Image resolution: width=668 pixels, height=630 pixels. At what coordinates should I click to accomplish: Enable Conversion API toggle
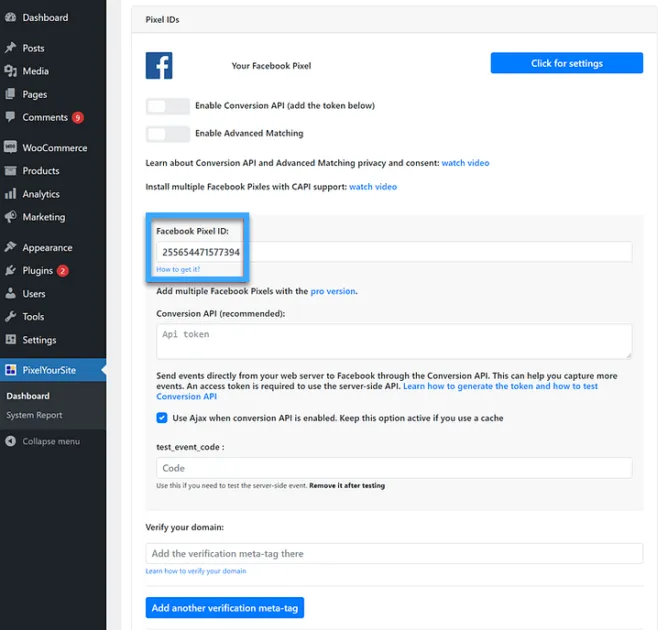click(167, 106)
